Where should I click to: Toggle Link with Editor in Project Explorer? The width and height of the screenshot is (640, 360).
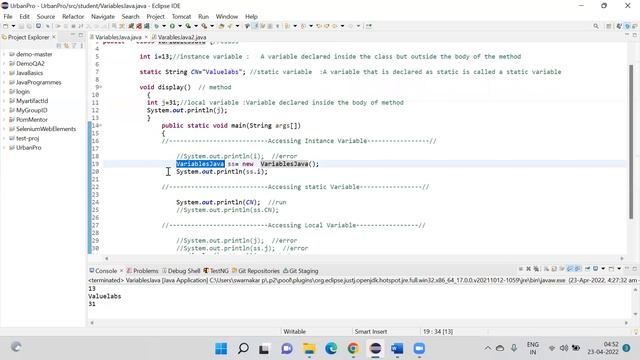click(x=66, y=46)
